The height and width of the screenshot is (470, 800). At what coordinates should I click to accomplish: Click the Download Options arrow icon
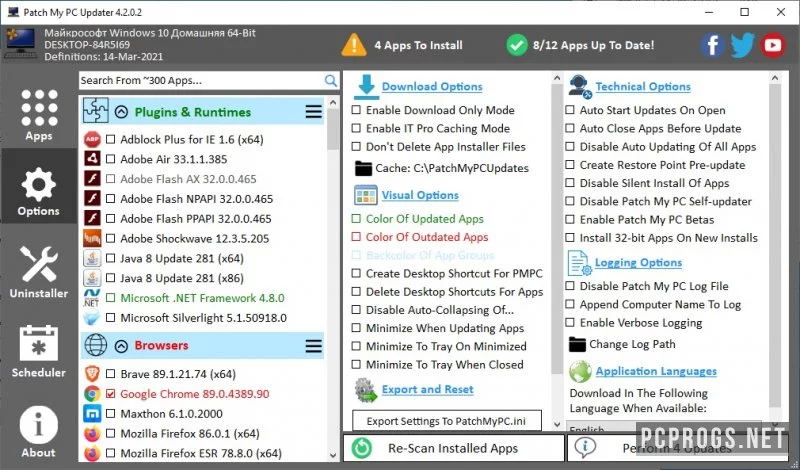(x=366, y=87)
